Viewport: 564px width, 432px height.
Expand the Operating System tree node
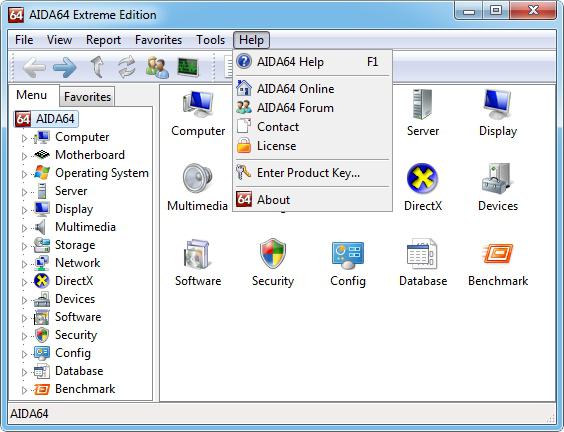[x=24, y=174]
